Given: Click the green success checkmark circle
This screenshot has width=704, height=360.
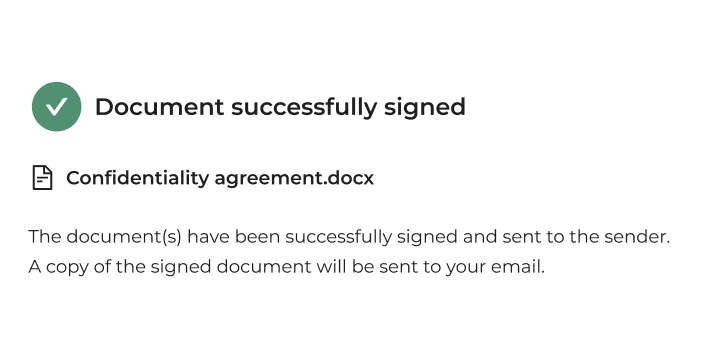Looking at the screenshot, I should pos(57,107).
